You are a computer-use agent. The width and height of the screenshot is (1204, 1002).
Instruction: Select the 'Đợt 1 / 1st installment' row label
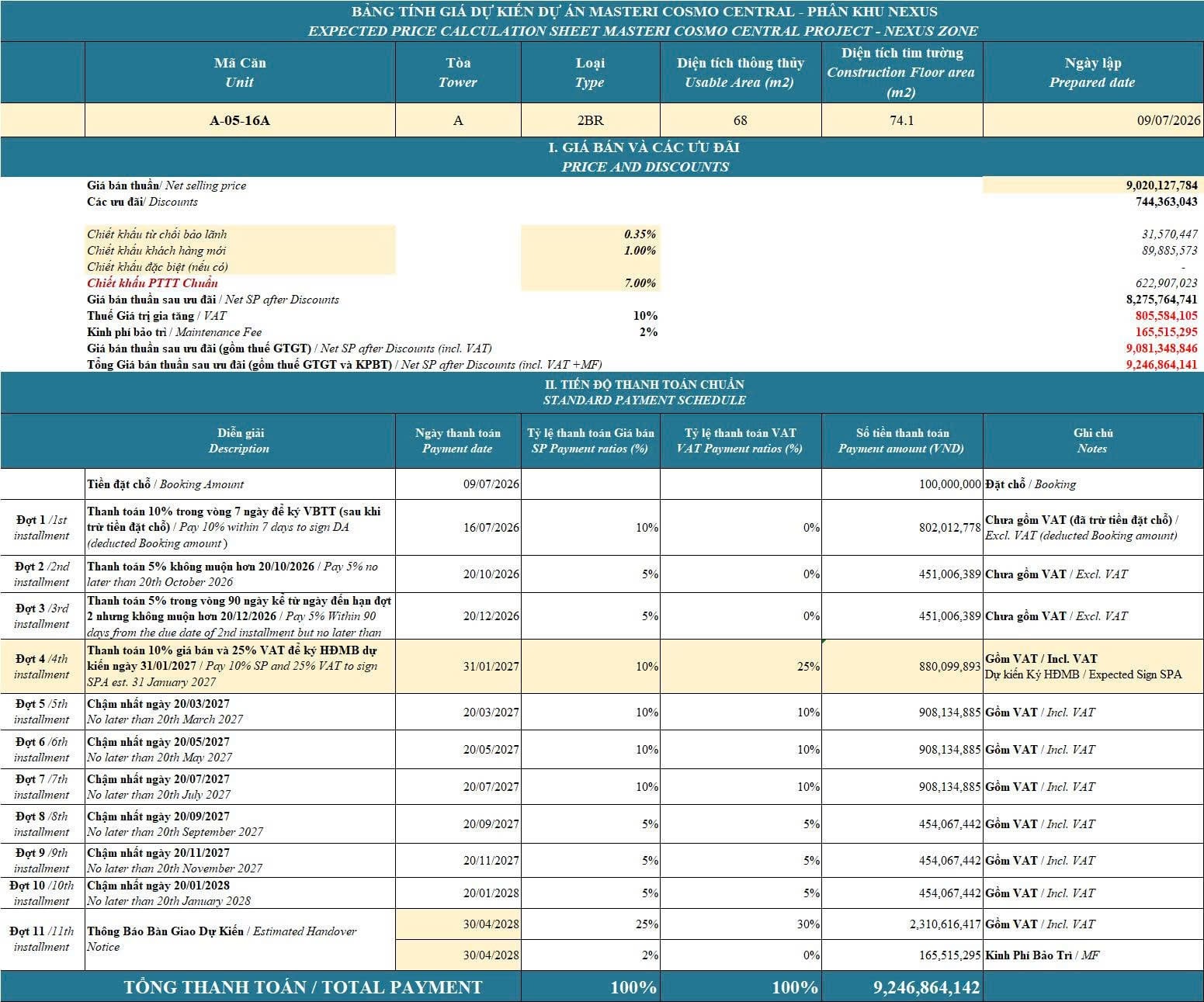tap(42, 528)
